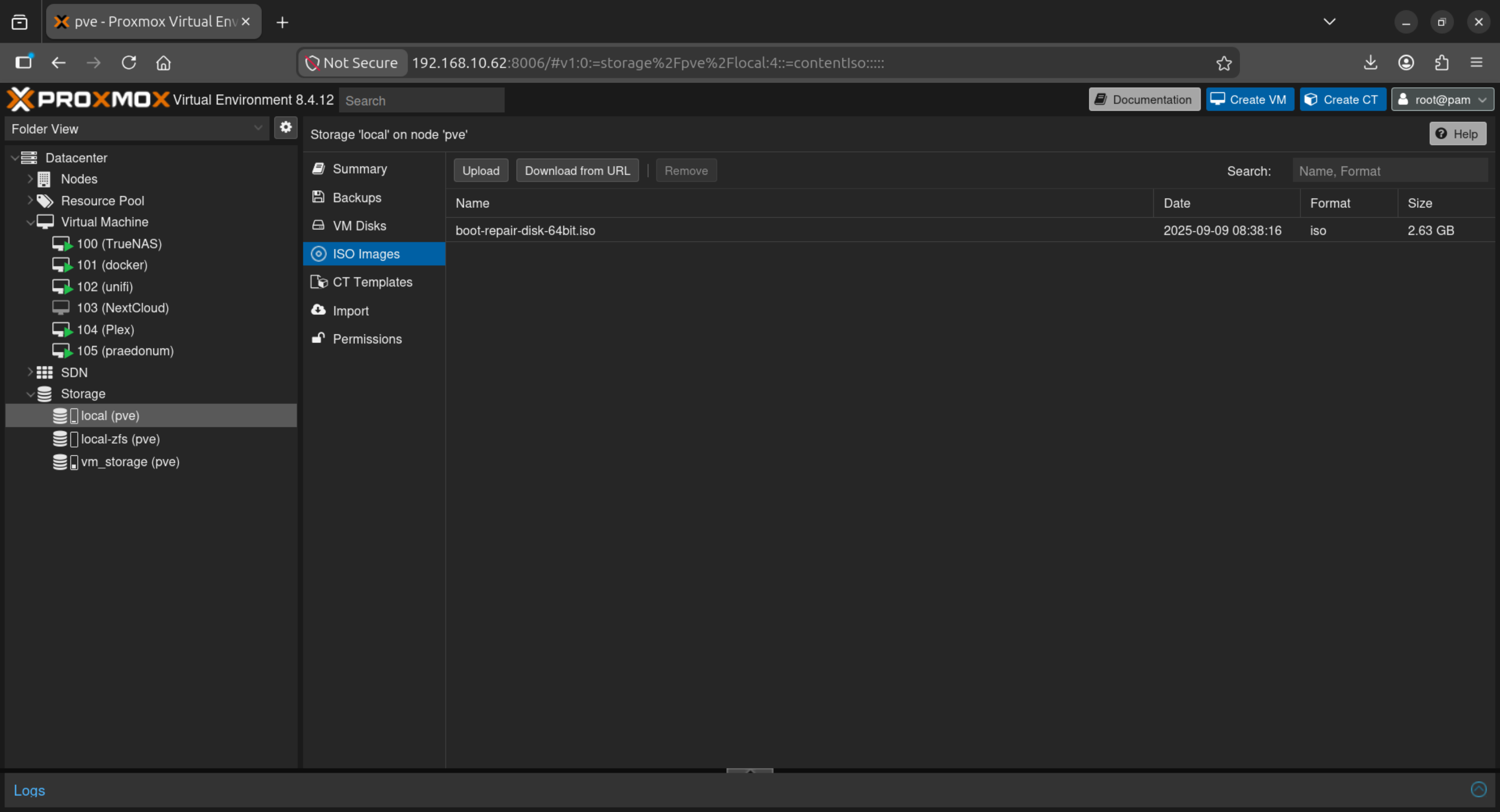The width and height of the screenshot is (1500, 812).
Task: Sort by the Date column header
Action: click(x=1227, y=203)
